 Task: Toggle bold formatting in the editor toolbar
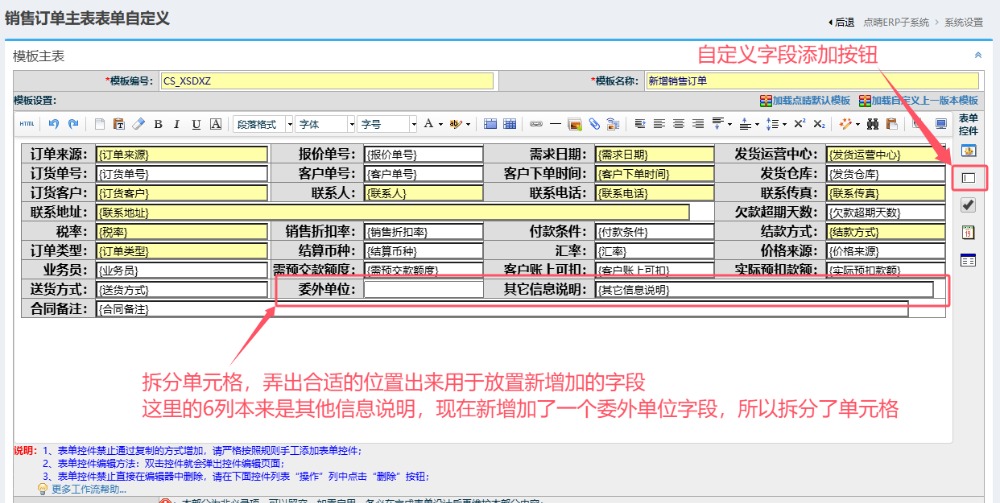tap(158, 124)
